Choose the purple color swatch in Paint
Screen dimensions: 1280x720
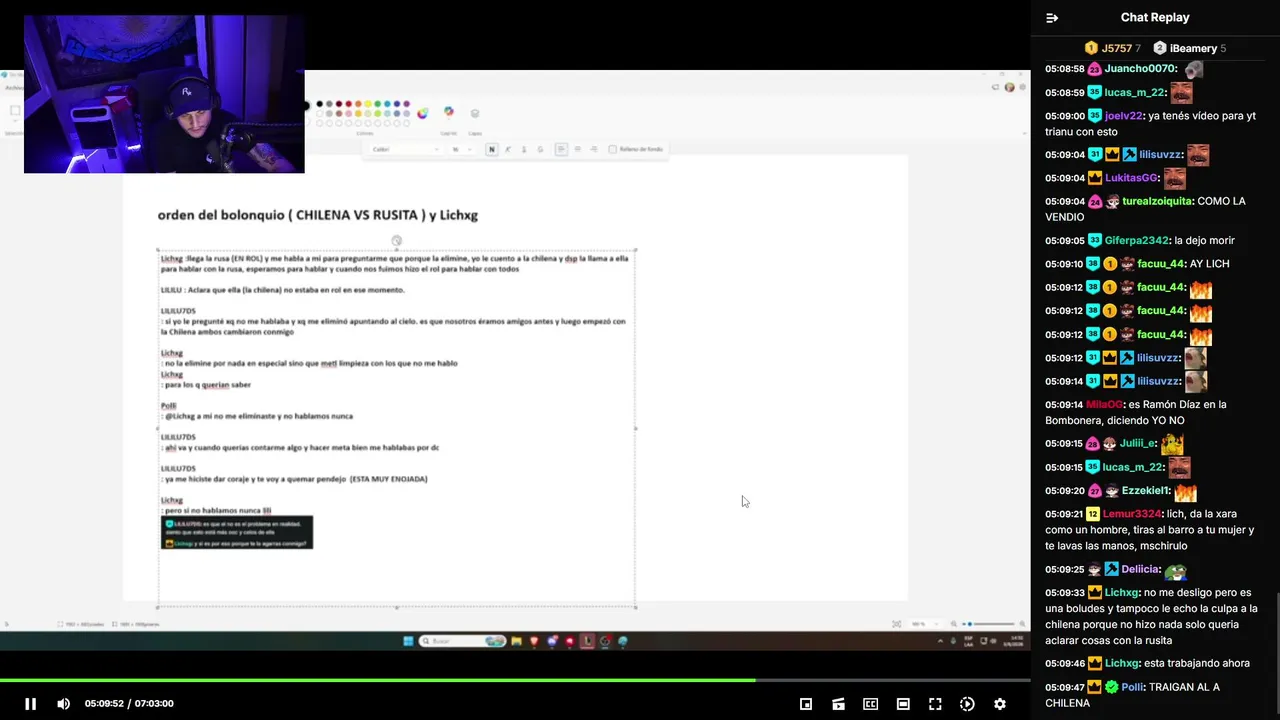407,104
